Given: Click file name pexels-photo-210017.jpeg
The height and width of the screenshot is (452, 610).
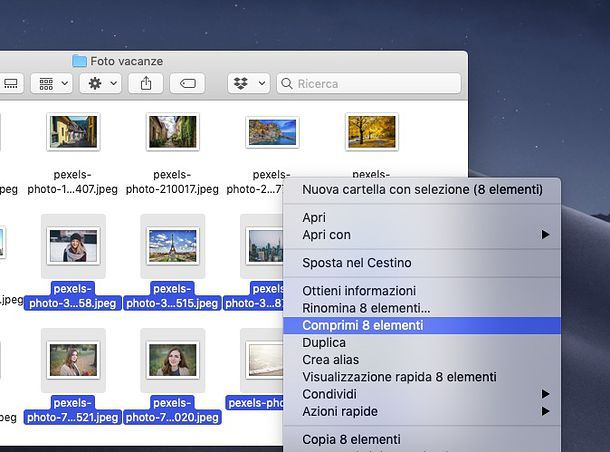Looking at the screenshot, I should click(172, 182).
